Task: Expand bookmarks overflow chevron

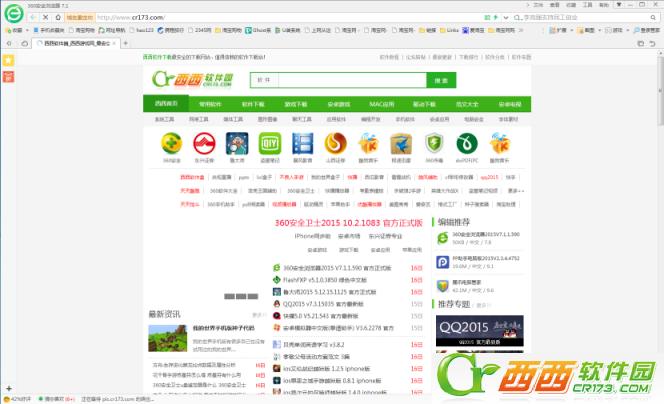Action: [521, 30]
